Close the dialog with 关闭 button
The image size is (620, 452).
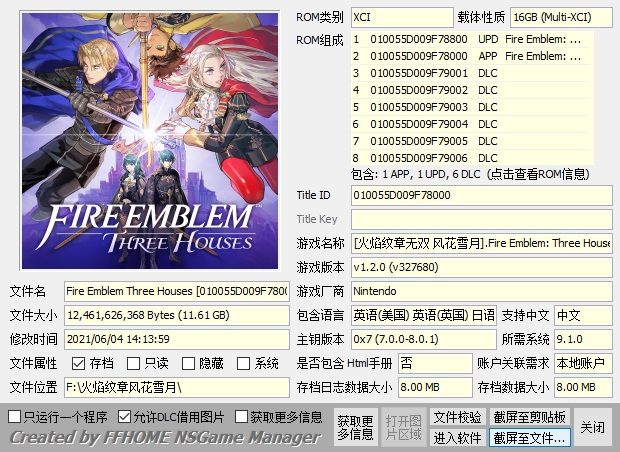(x=592, y=427)
